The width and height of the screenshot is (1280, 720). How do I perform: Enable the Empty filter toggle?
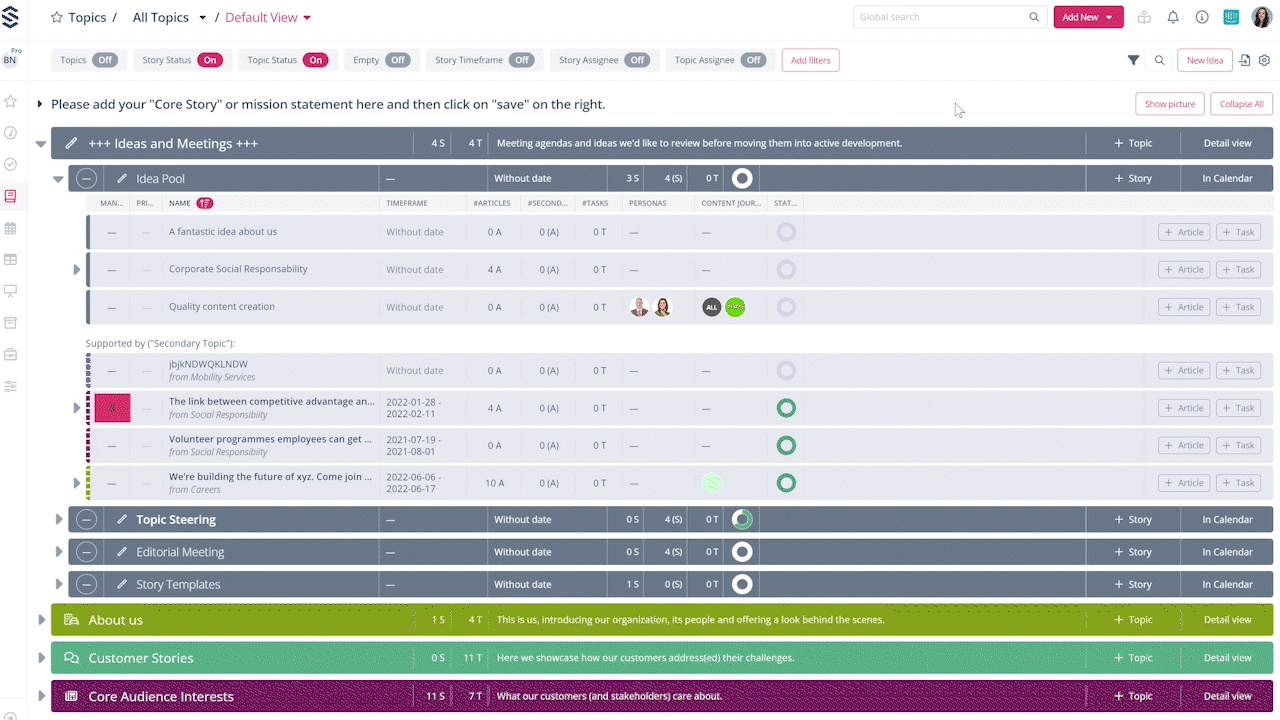point(398,60)
